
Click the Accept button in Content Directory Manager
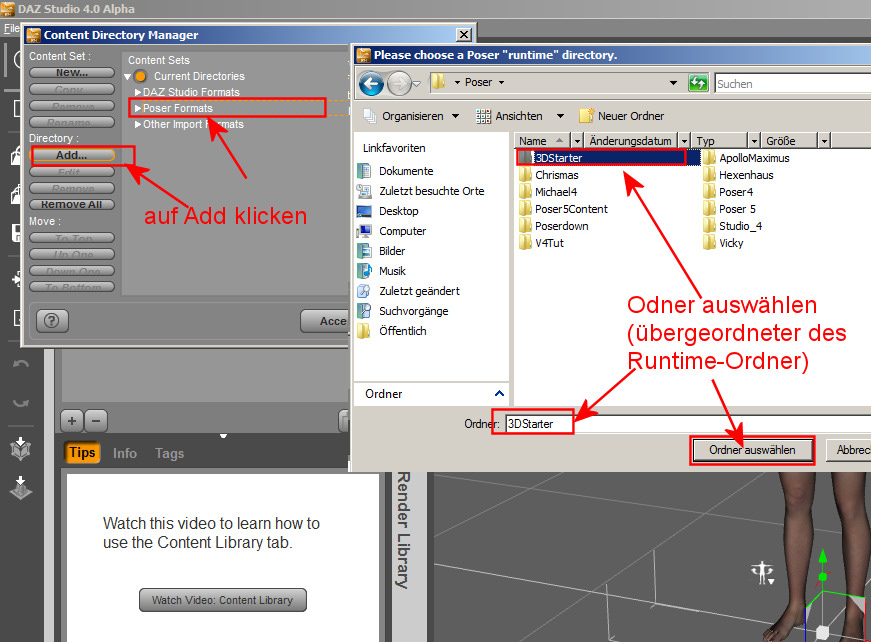326,321
